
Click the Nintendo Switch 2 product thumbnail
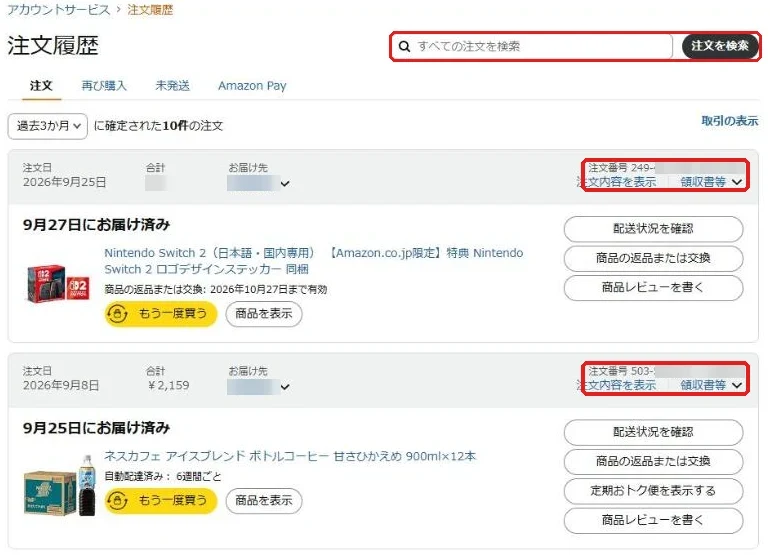coord(58,283)
